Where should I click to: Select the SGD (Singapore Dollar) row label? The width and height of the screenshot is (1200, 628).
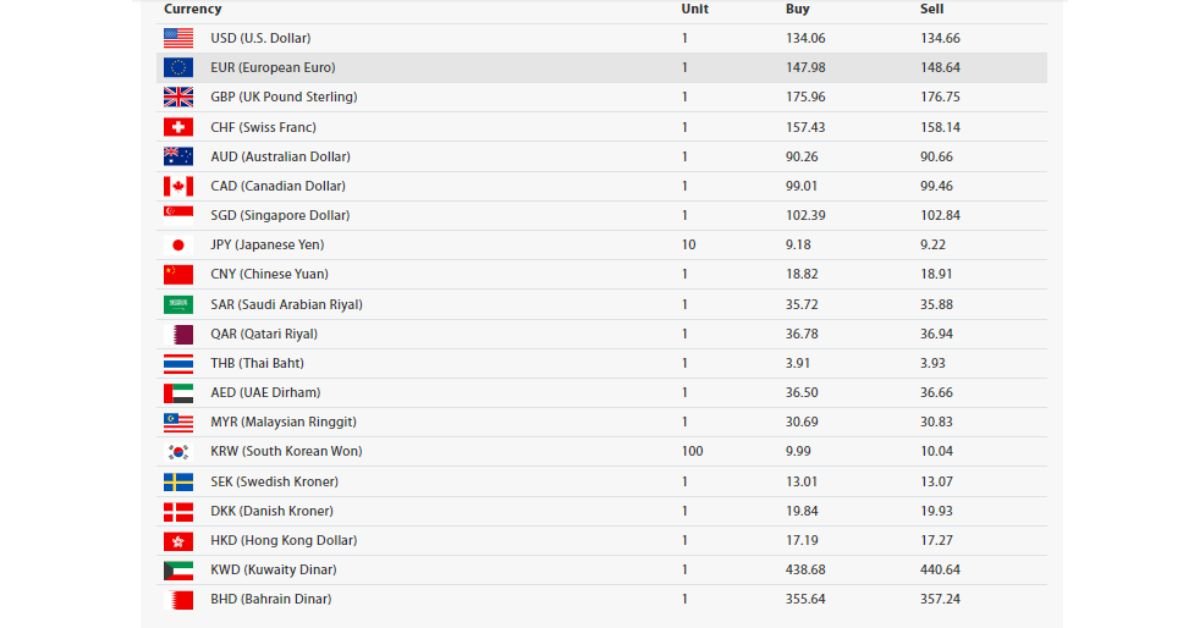[280, 216]
